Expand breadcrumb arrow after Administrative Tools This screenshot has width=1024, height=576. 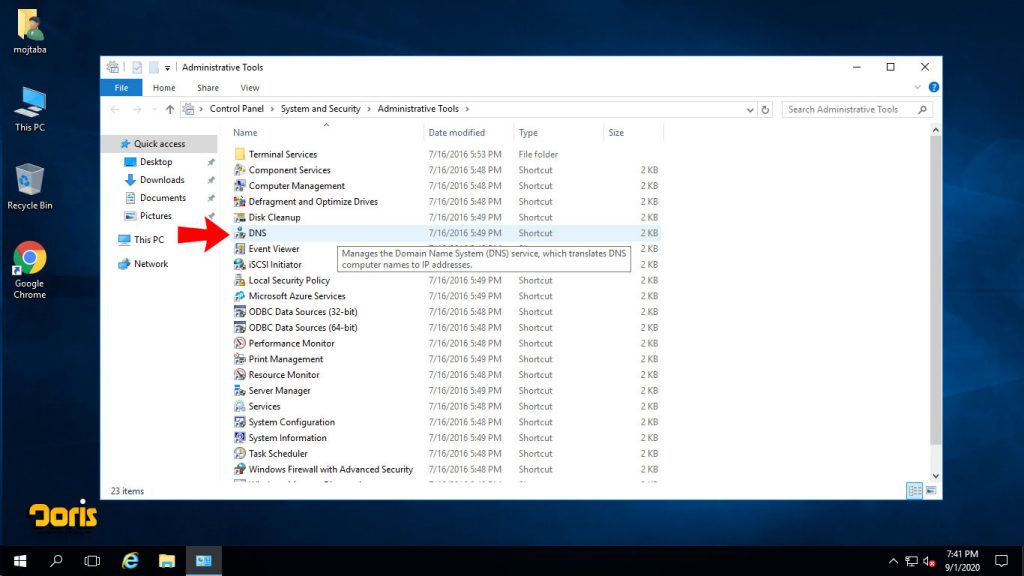(x=468, y=109)
